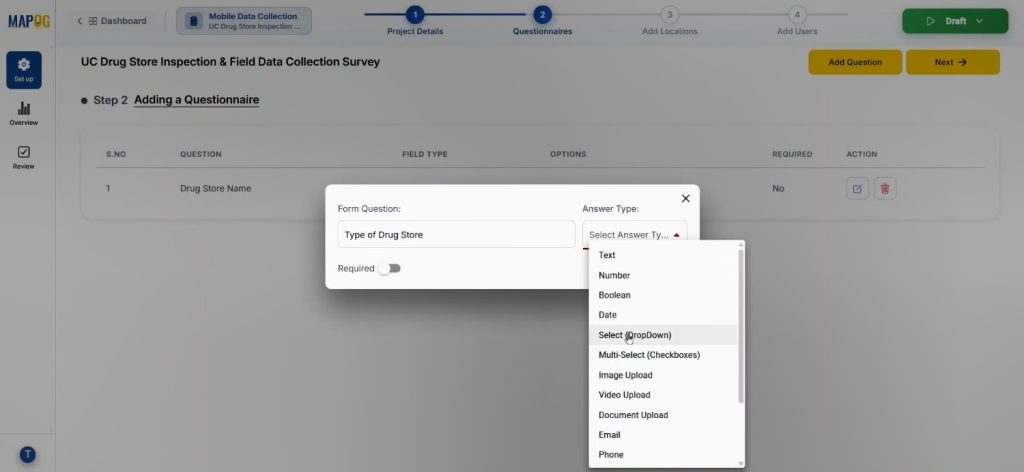The width and height of the screenshot is (1024, 472).
Task: Choose Email answer type
Action: pyautogui.click(x=664, y=435)
